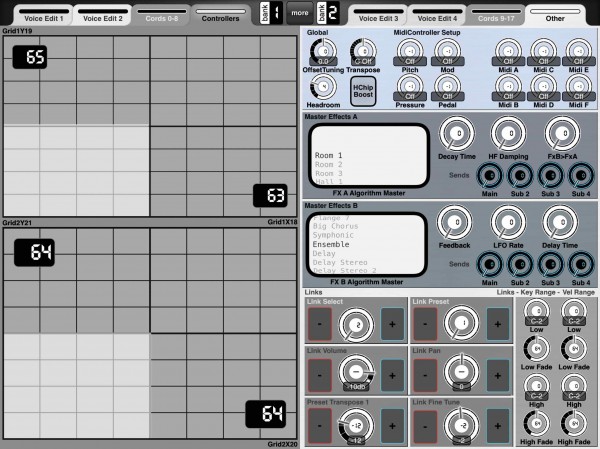
Task: Click the Pressure controller knob
Action: click(x=410, y=87)
